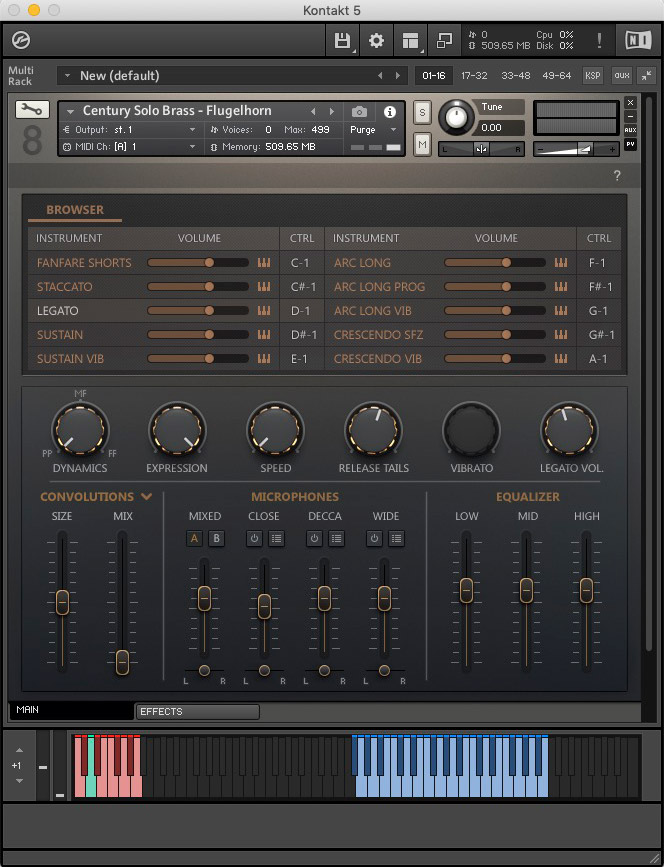
Task: Open key mapping icon for Fanfare Shorts
Action: click(x=264, y=263)
